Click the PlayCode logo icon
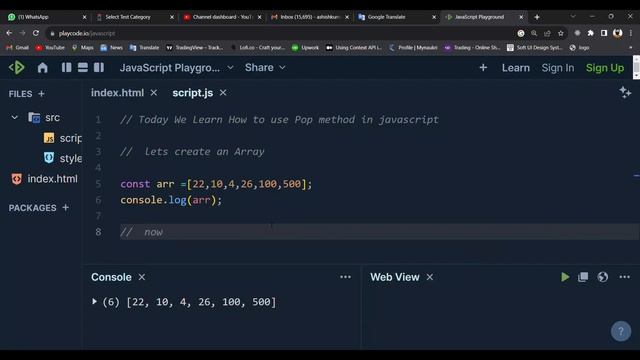Screen dimensions: 640x360 click(x=17, y=67)
